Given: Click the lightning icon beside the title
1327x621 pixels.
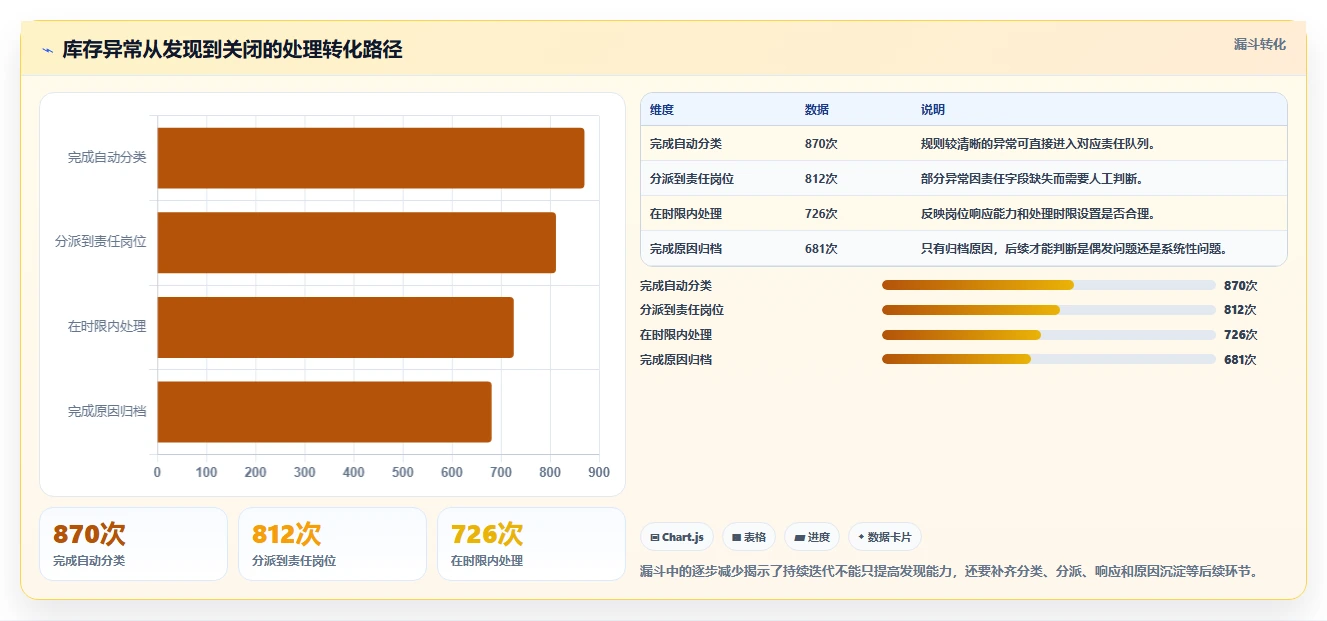Looking at the screenshot, I should (x=47, y=50).
